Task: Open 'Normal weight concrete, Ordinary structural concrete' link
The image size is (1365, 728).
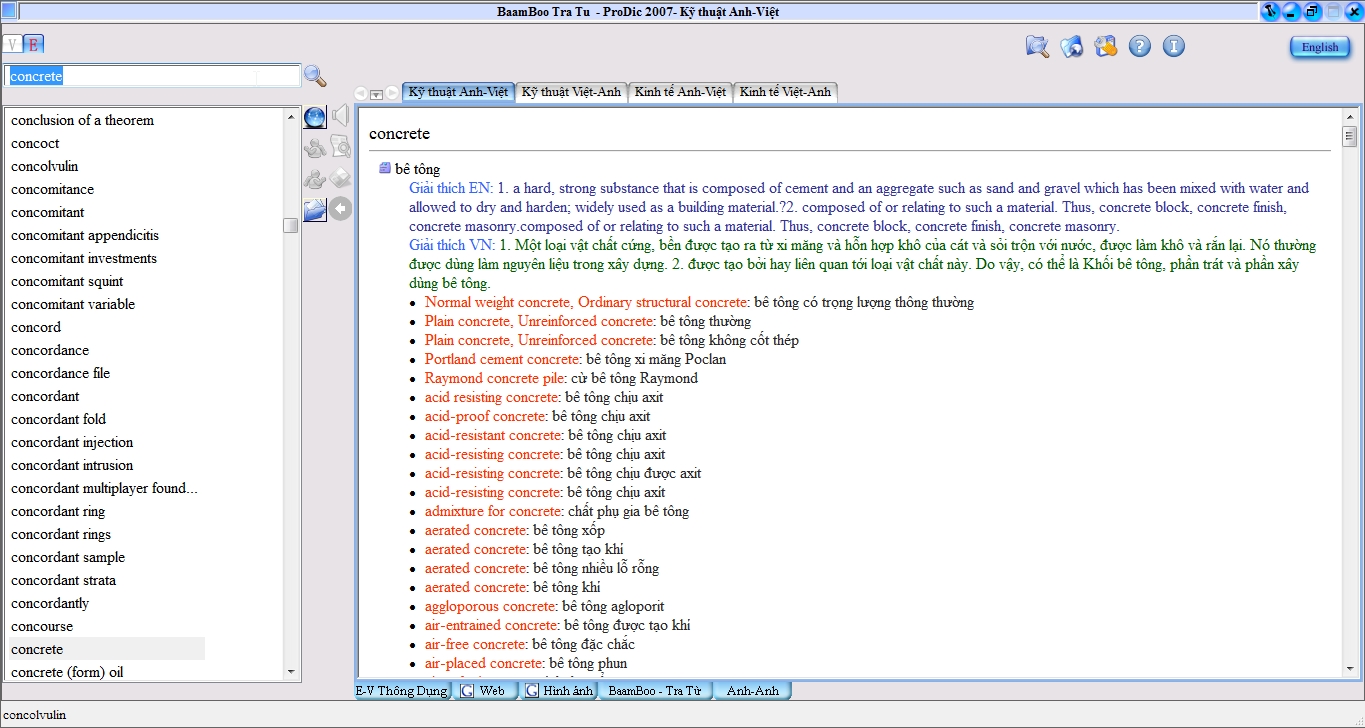Action: [x=586, y=302]
